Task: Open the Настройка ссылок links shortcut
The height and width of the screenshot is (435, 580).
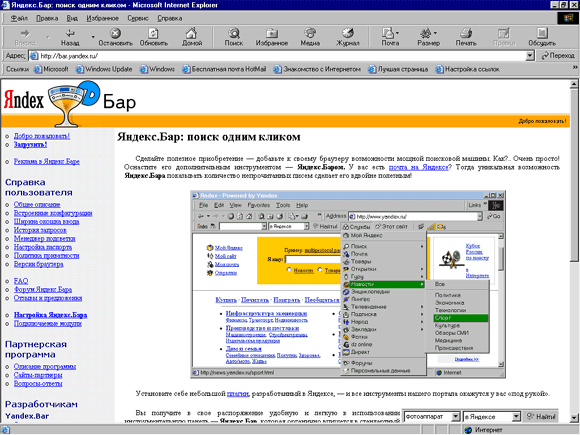Action: click(468, 69)
